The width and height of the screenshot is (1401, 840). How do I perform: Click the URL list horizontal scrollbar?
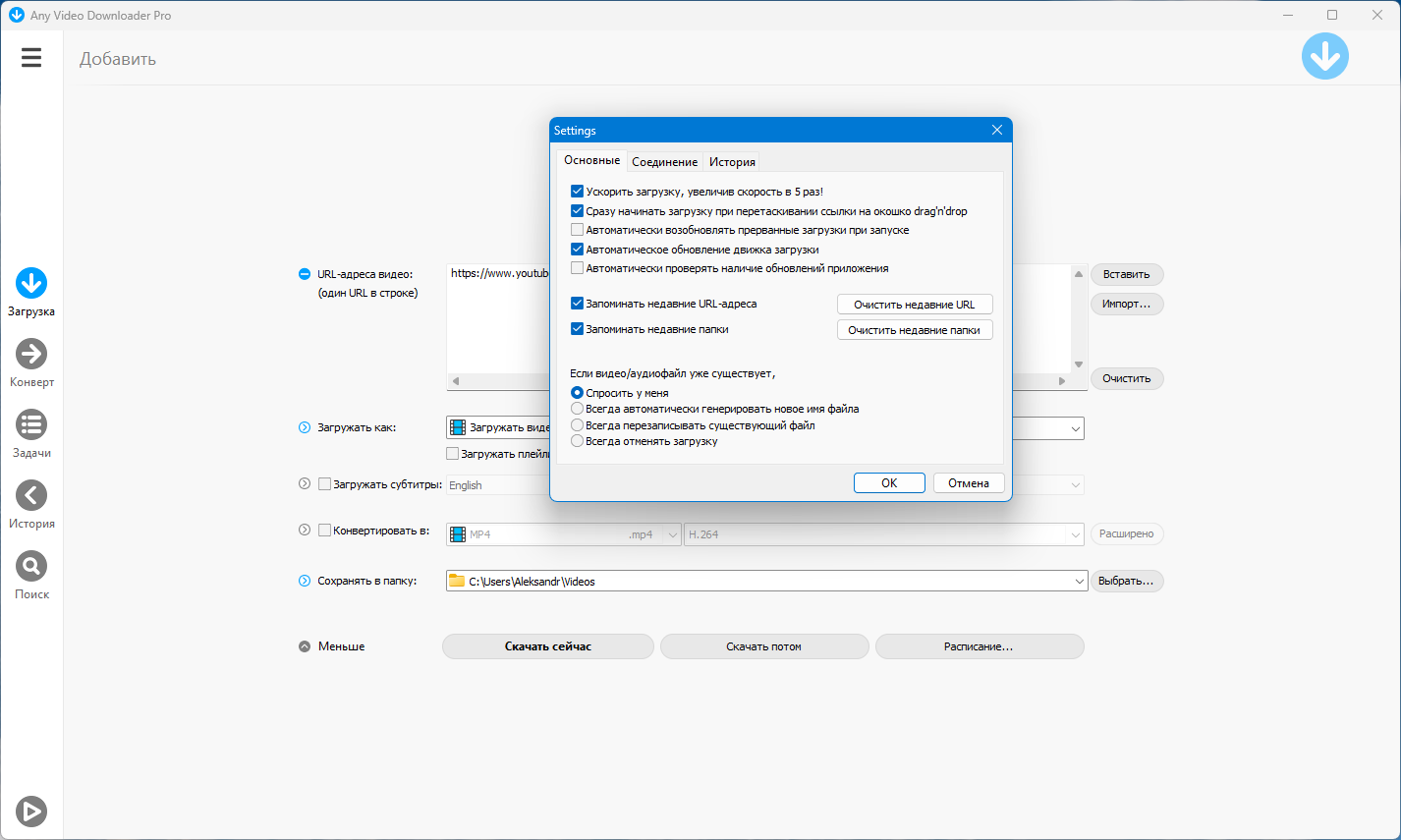(x=757, y=381)
